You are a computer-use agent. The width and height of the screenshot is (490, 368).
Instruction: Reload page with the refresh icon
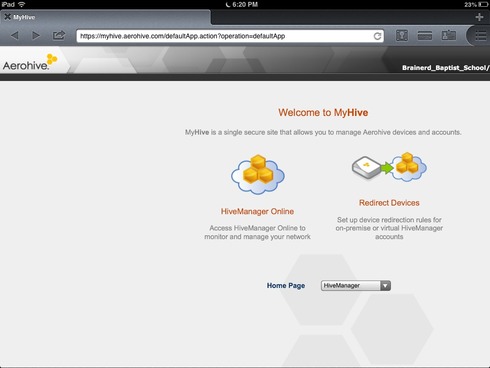point(377,36)
